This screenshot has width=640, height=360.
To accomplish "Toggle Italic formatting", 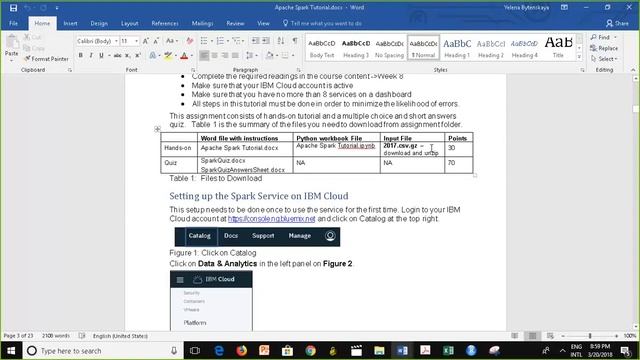I will coord(91,56).
